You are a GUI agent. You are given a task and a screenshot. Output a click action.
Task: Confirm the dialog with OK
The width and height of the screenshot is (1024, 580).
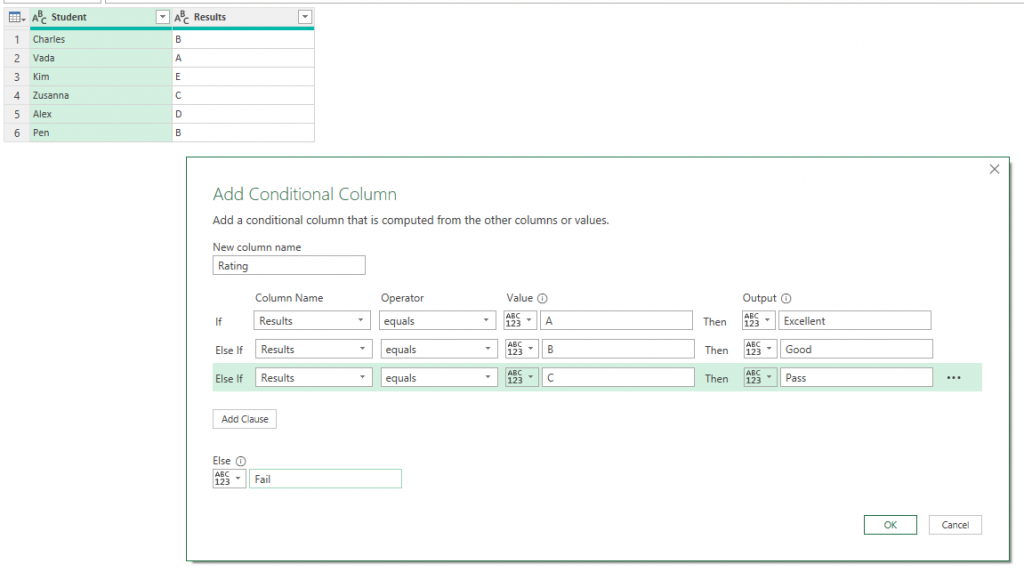[890, 524]
